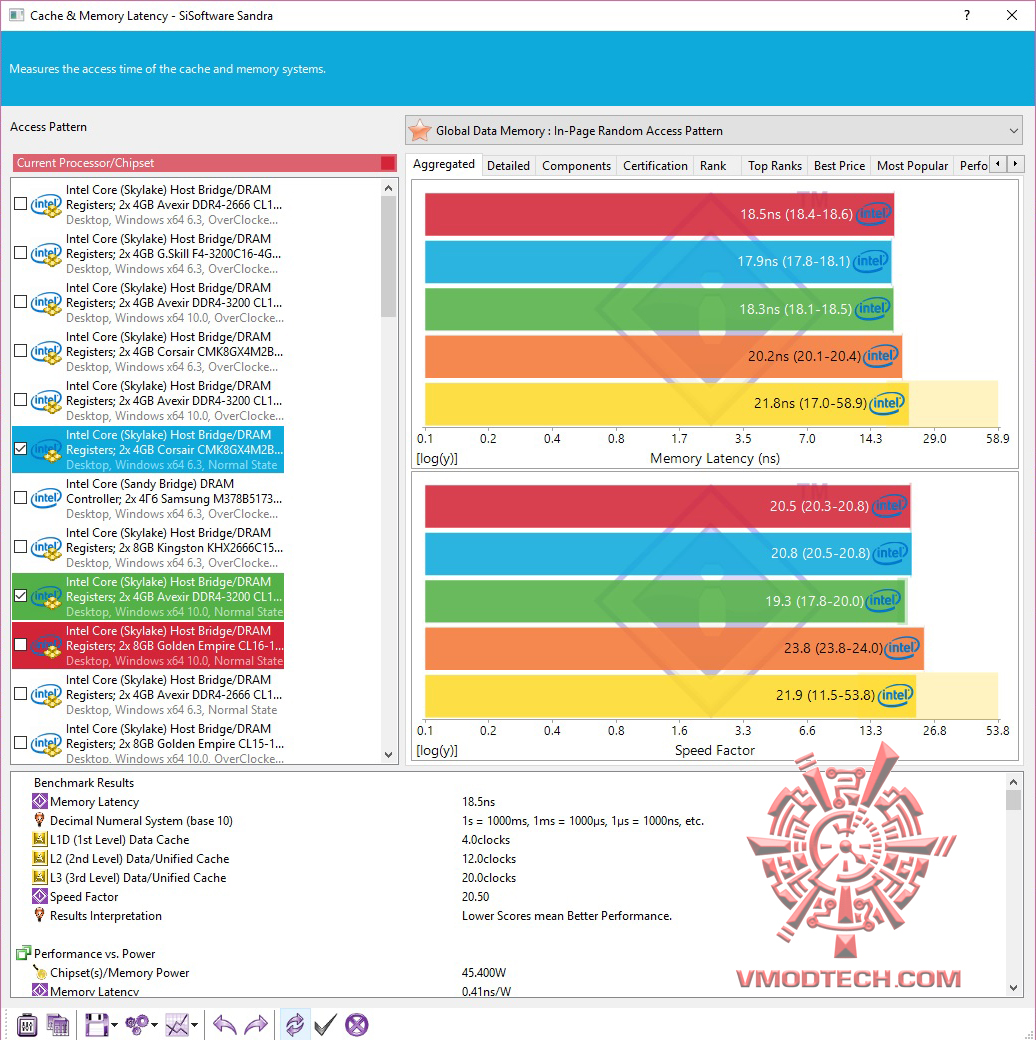Open the chart icon dropdown arrow
1036x1040 pixels.
(x=194, y=1025)
